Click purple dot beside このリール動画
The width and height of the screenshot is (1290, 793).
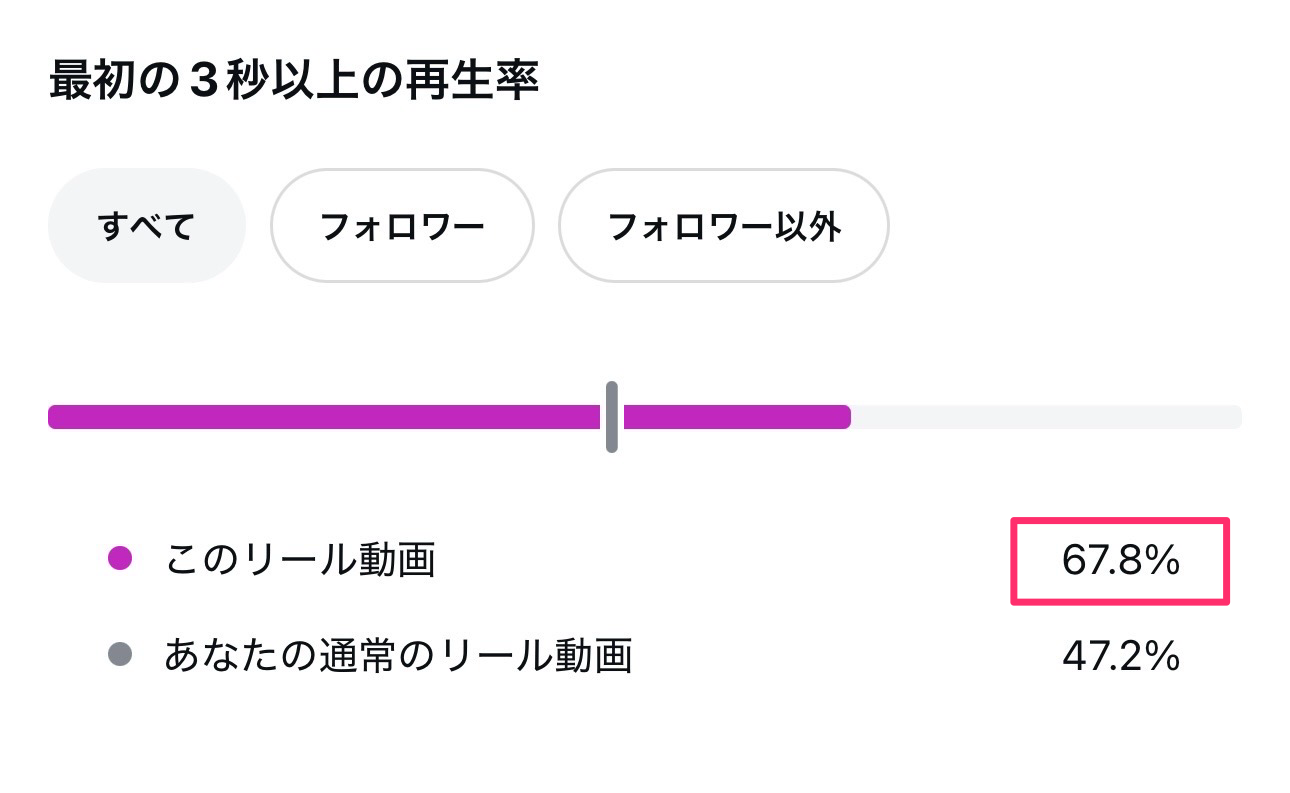tap(120, 560)
